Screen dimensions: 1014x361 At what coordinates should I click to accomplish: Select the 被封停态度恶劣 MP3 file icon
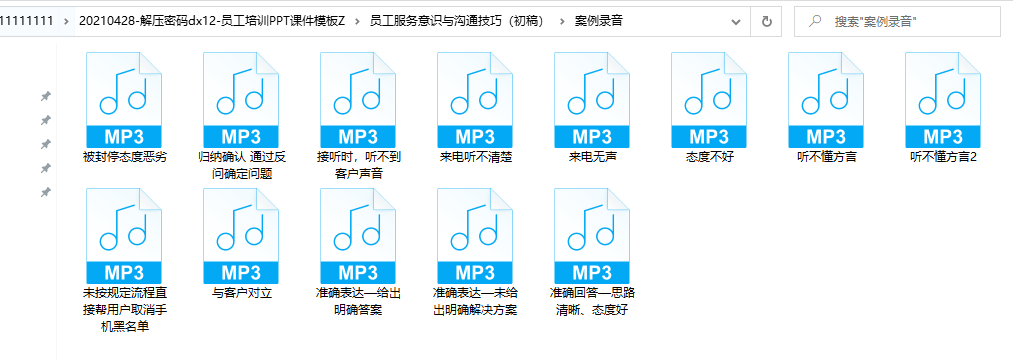point(124,100)
